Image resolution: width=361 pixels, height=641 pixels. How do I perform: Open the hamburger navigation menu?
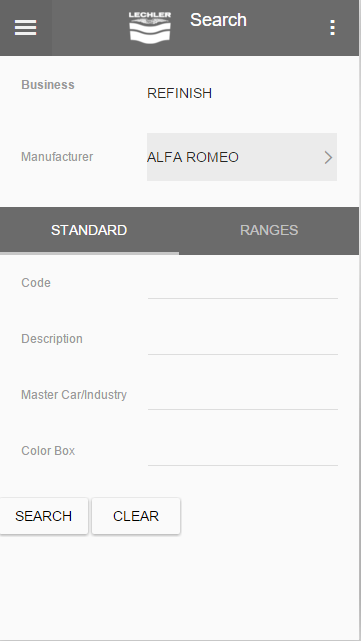point(25,27)
